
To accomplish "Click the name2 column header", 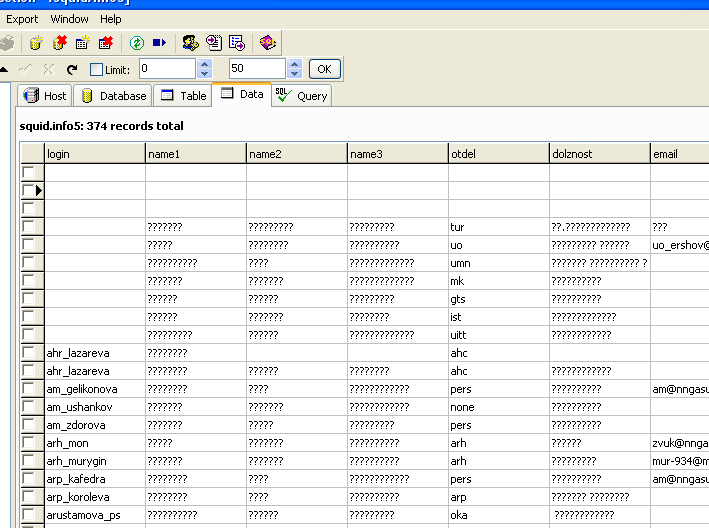I will 297,154.
